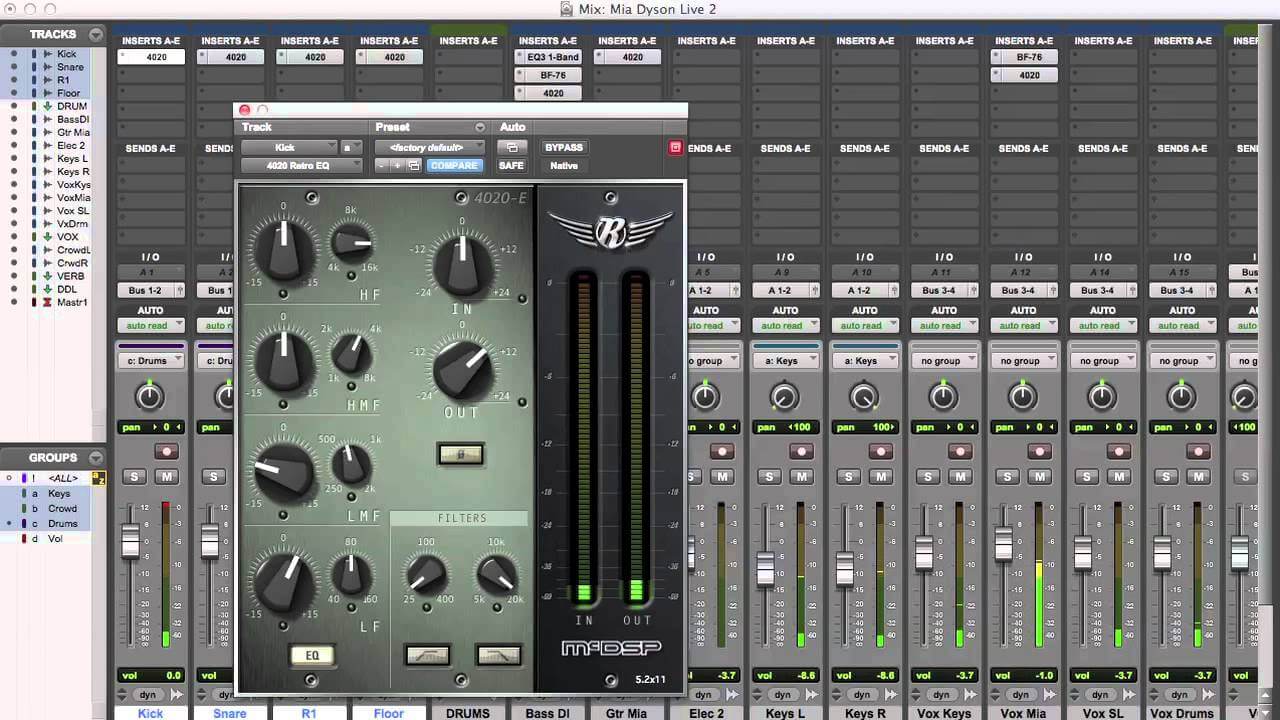
Task: Bypass the 4020 Retro EQ plug-in
Action: (564, 147)
